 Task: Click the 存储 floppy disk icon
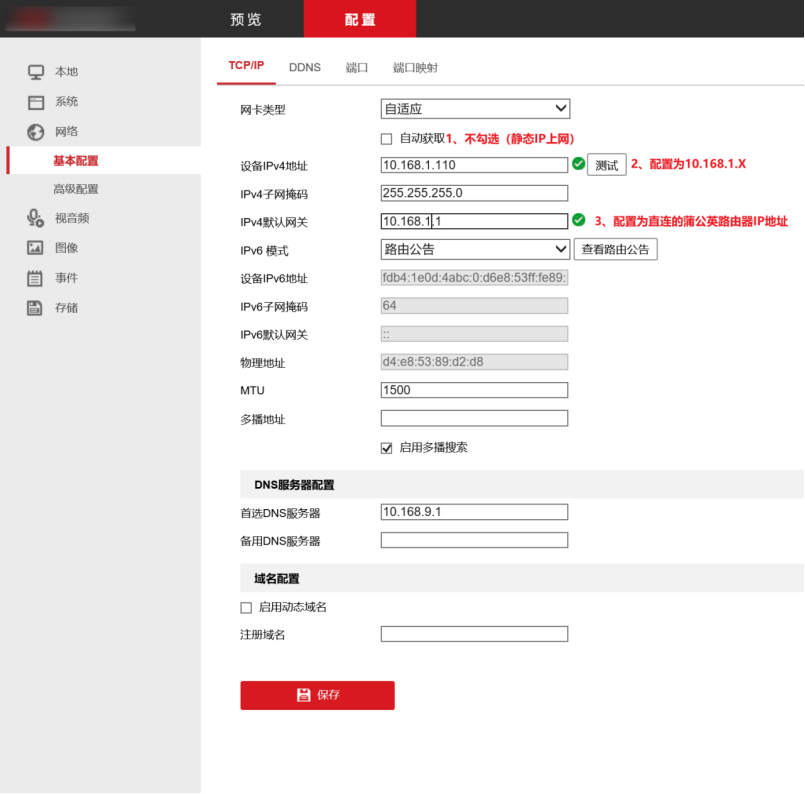pos(36,308)
